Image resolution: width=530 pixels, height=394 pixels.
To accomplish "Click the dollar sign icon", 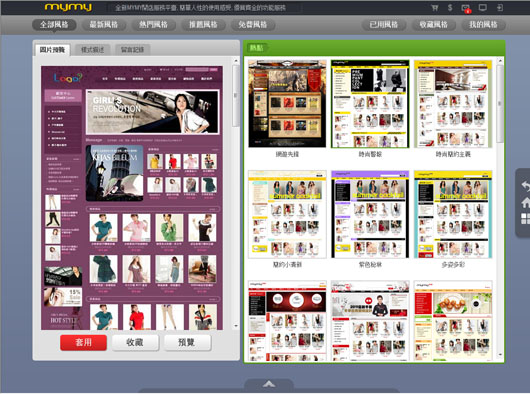I will [x=450, y=7].
